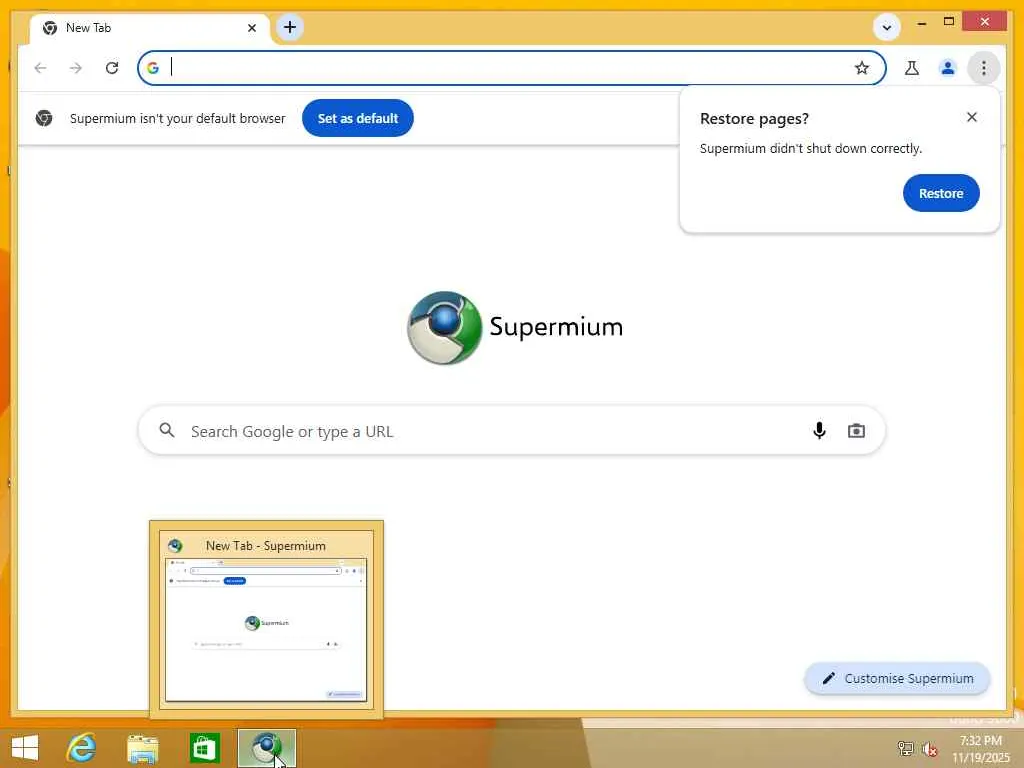Click 'Supermium isn't your default browser' text
Image resolution: width=1024 pixels, height=768 pixels.
[178, 118]
